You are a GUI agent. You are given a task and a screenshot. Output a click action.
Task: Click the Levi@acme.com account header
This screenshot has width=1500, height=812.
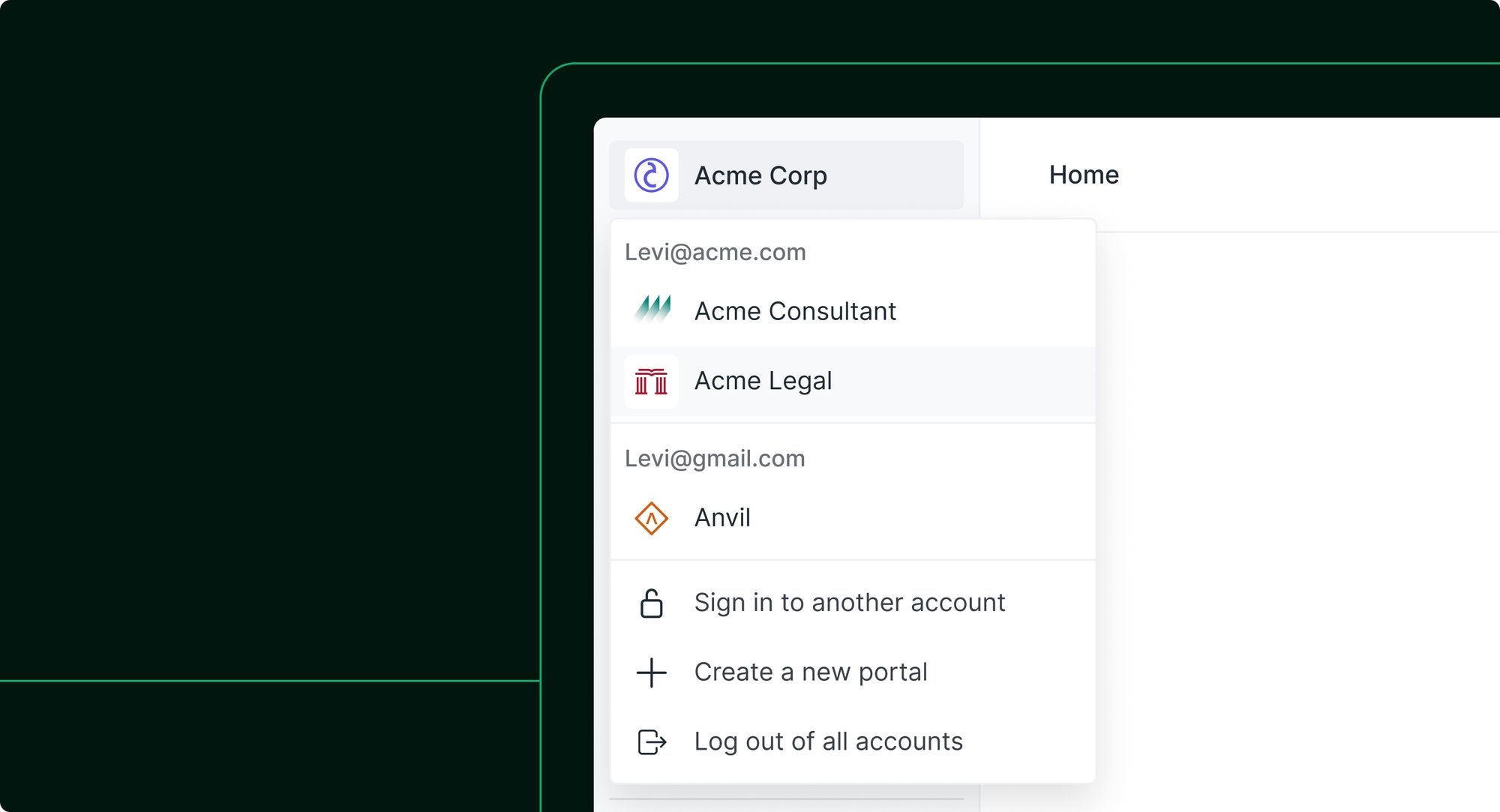pos(715,253)
